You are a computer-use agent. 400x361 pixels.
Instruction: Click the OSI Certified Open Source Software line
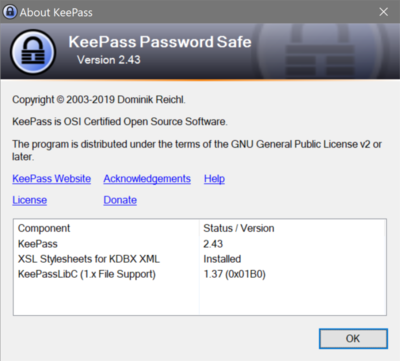(x=120, y=122)
